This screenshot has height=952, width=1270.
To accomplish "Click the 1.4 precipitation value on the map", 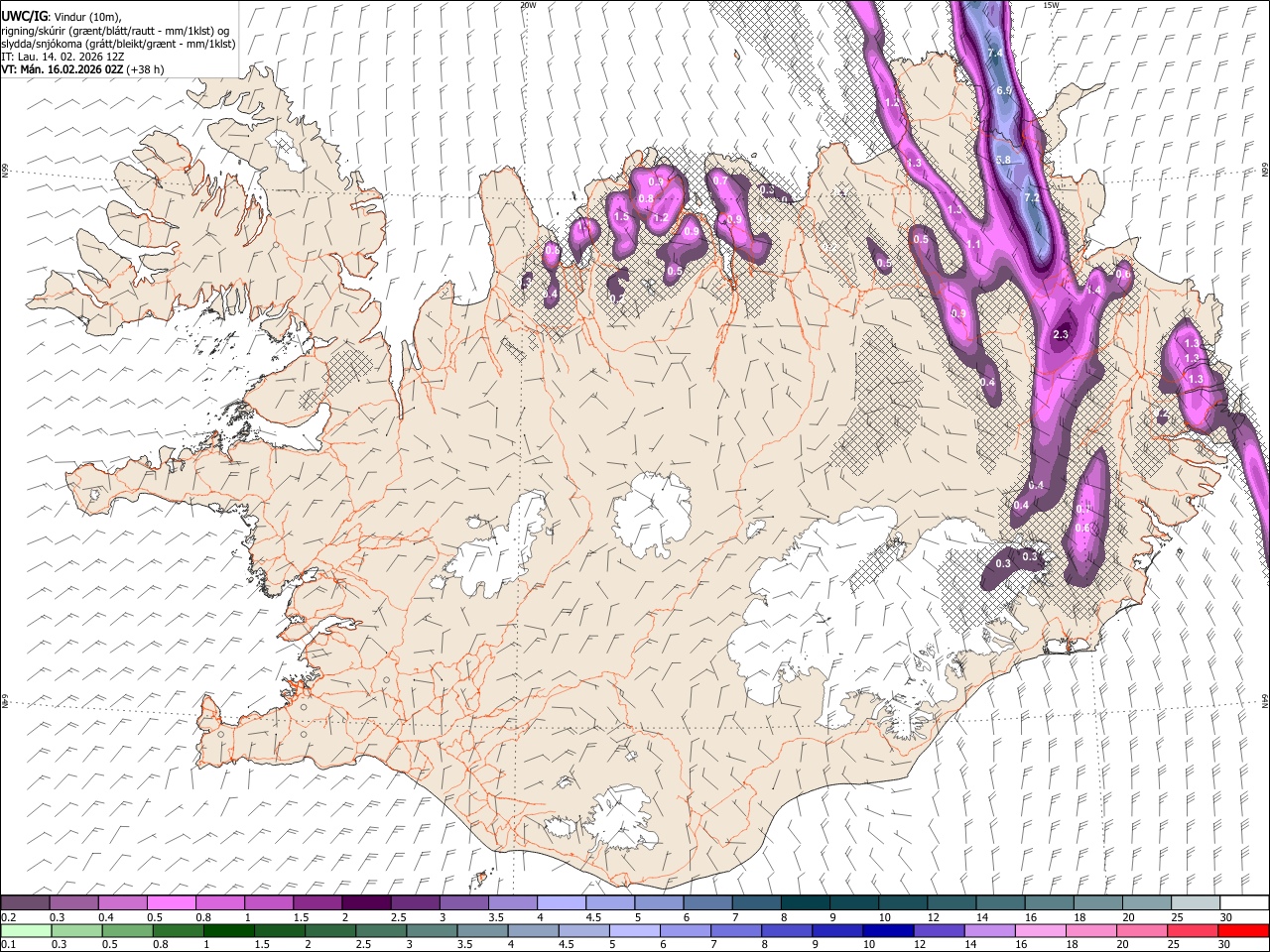I will (1095, 290).
